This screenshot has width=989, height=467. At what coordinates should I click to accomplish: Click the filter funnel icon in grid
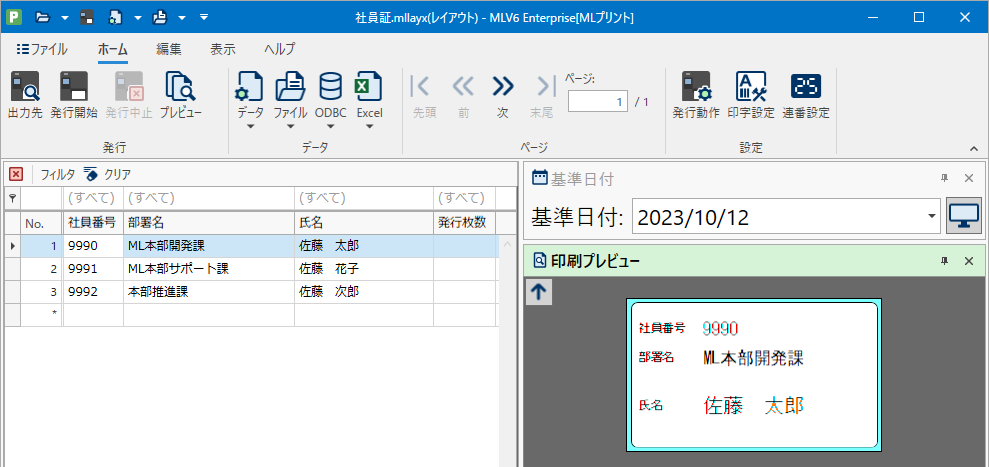[12, 198]
